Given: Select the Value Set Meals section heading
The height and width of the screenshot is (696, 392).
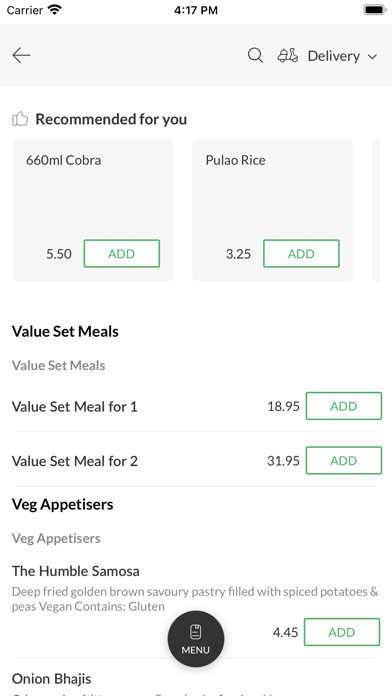Looking at the screenshot, I should click(65, 331).
